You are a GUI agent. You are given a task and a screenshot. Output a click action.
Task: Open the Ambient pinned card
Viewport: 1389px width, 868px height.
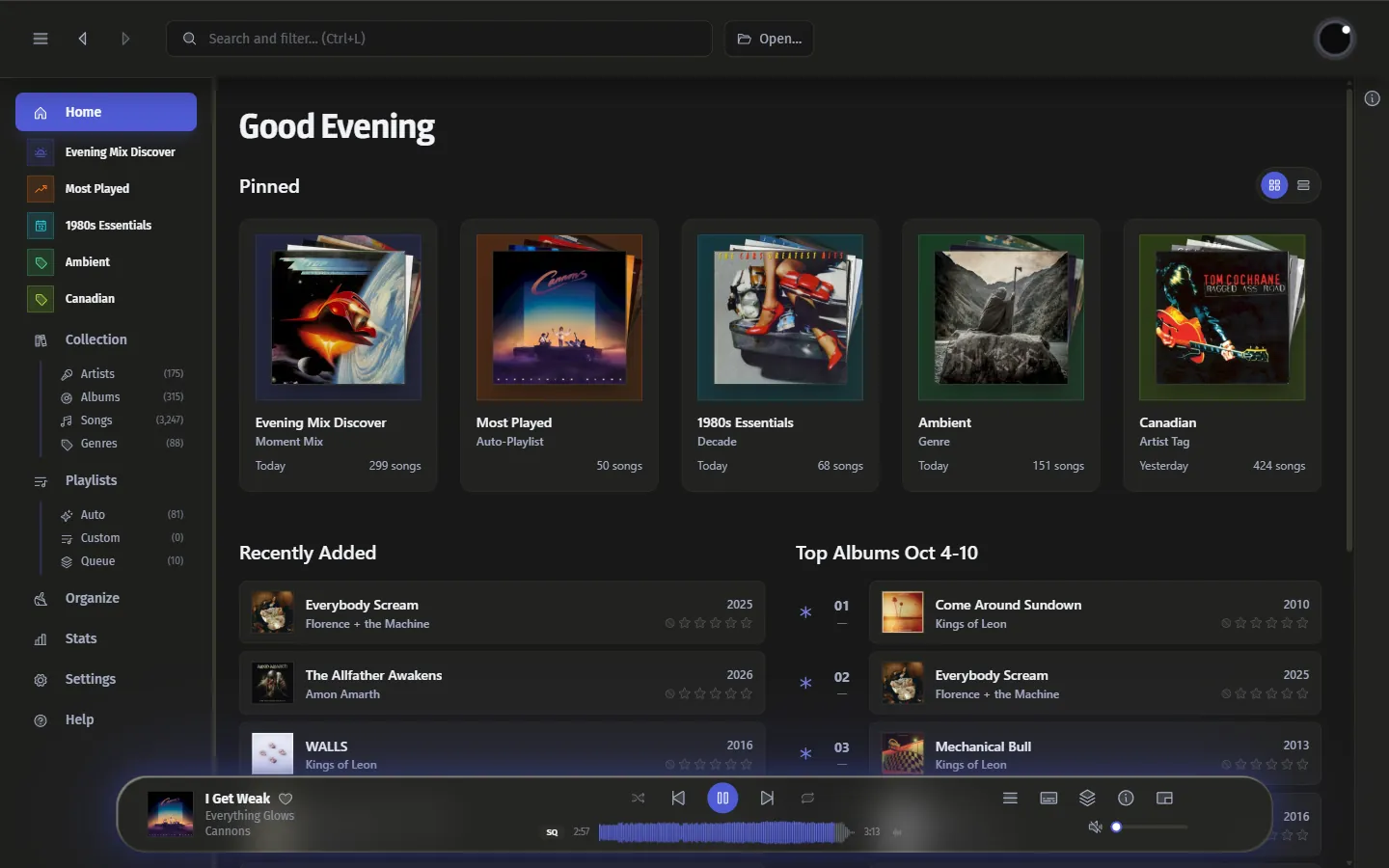[x=1001, y=355]
